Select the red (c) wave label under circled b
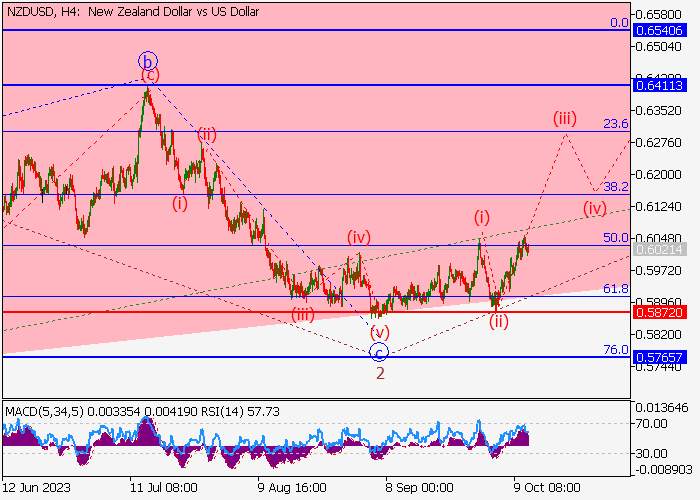Image resolution: width=700 pixels, height=500 pixels. pyautogui.click(x=150, y=75)
